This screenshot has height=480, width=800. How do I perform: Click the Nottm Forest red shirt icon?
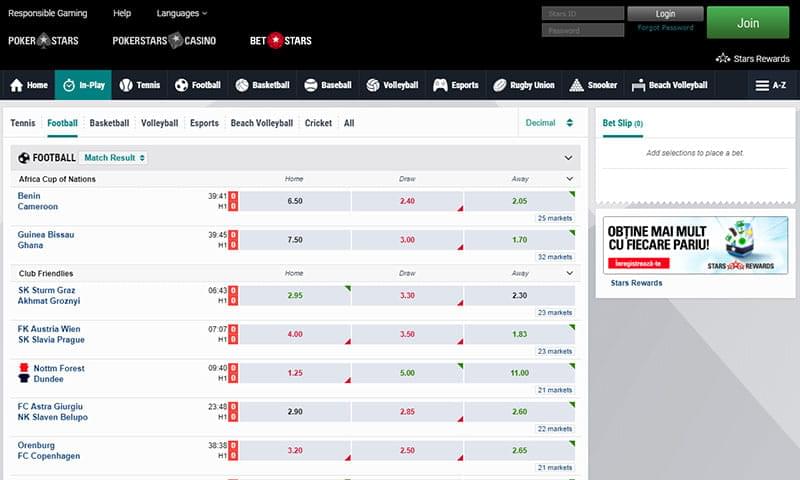pyautogui.click(x=23, y=367)
